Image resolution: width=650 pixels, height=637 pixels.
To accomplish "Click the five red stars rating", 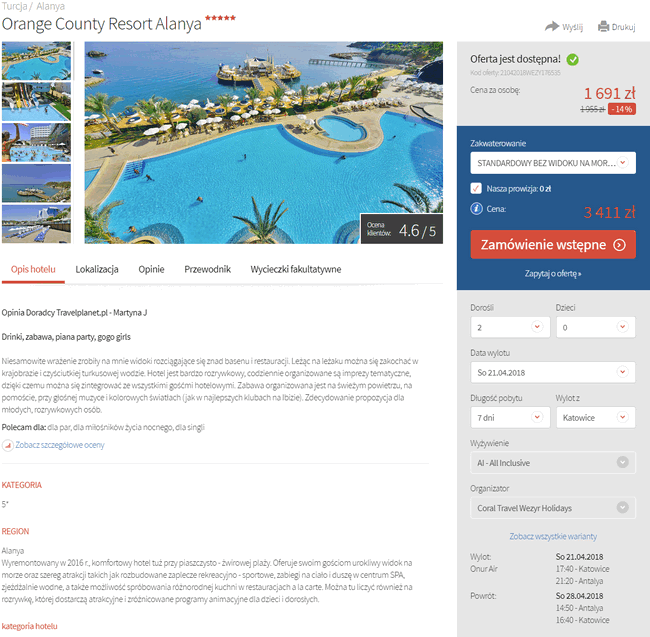I will point(220,18).
